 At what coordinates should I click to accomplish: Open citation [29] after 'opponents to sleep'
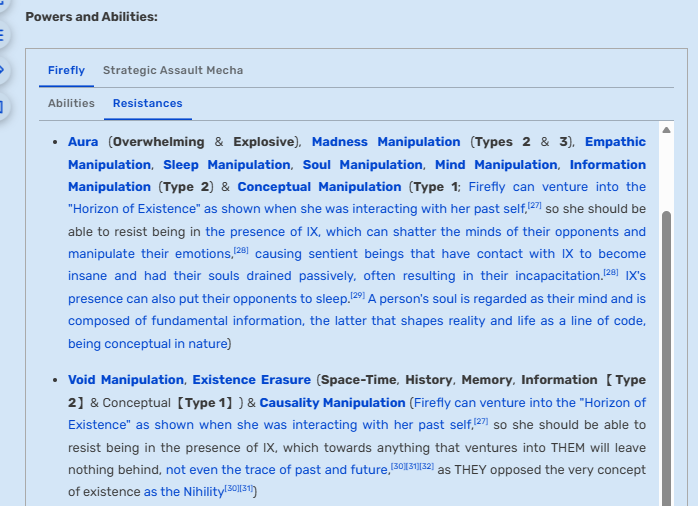(x=357, y=295)
